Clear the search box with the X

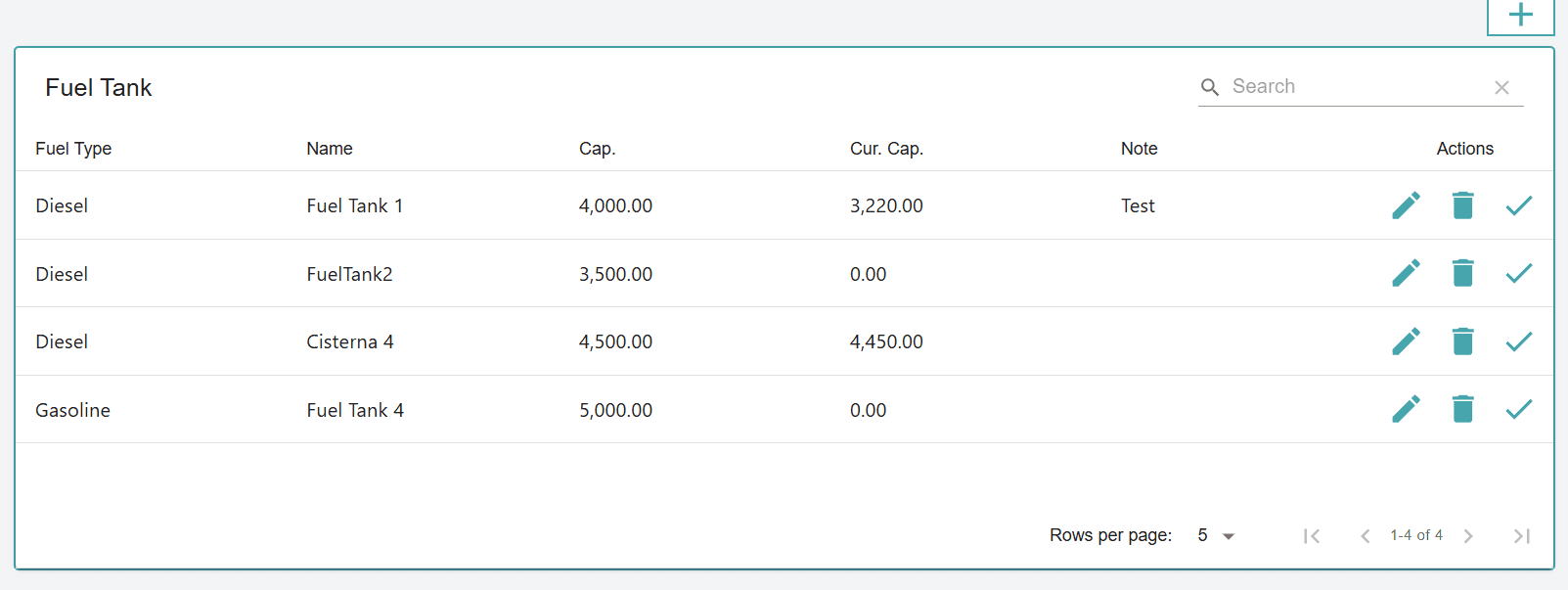(1501, 87)
